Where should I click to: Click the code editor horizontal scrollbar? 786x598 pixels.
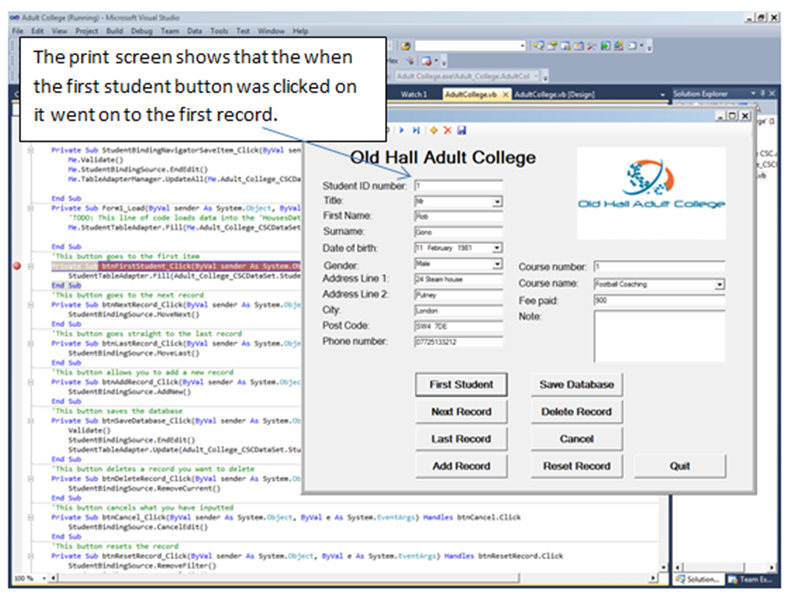[x=353, y=578]
